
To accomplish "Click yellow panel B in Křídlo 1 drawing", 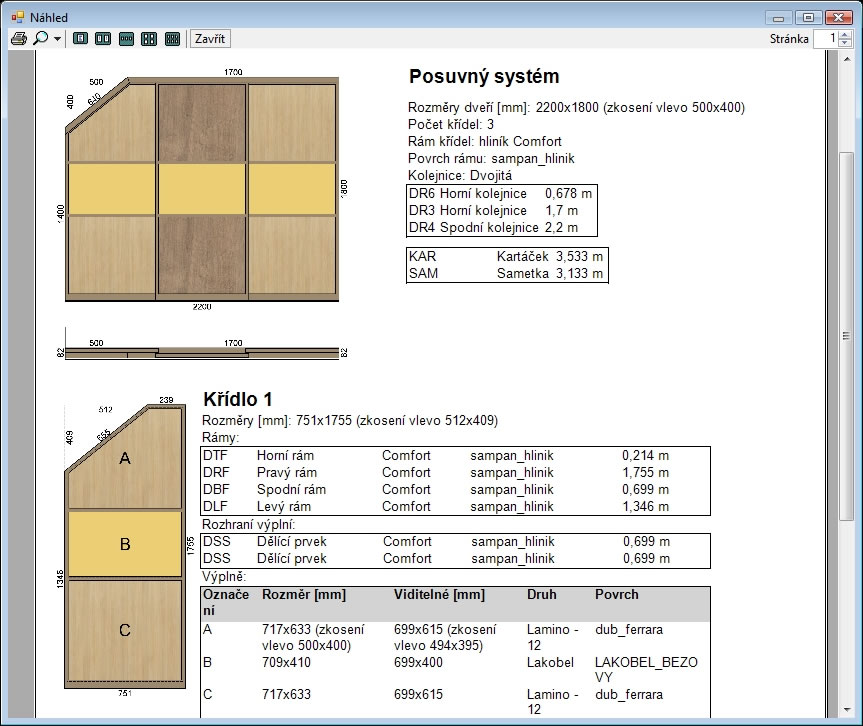I will [125, 544].
